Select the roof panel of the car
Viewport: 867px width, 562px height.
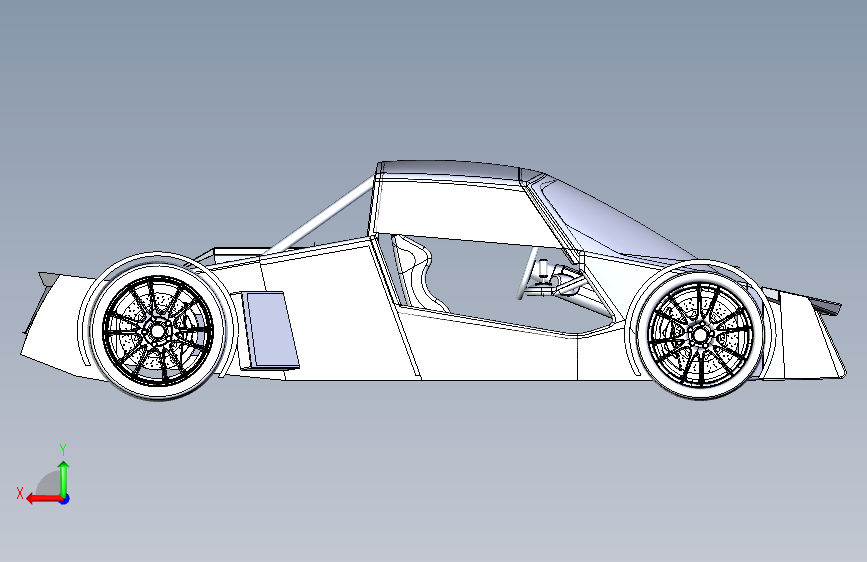[x=449, y=170]
